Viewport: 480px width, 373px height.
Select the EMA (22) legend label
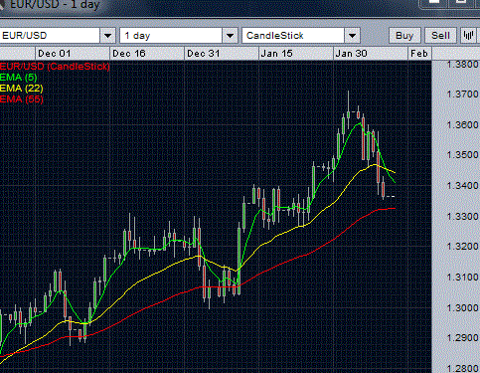tap(22, 88)
